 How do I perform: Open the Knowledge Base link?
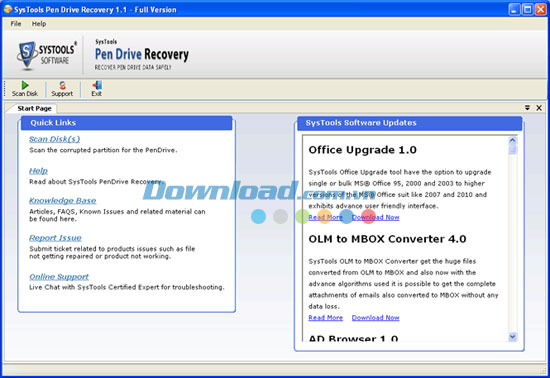(62, 201)
